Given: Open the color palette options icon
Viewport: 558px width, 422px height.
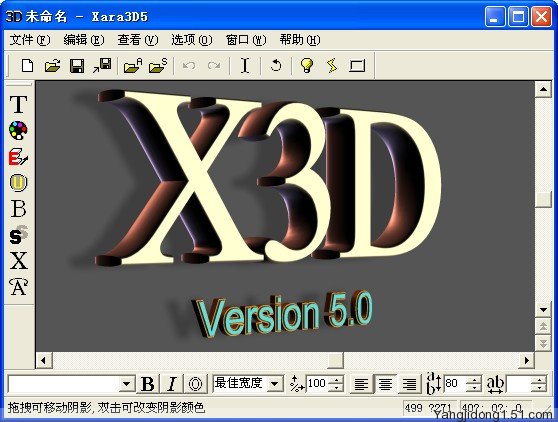Looking at the screenshot, I should point(19,130).
